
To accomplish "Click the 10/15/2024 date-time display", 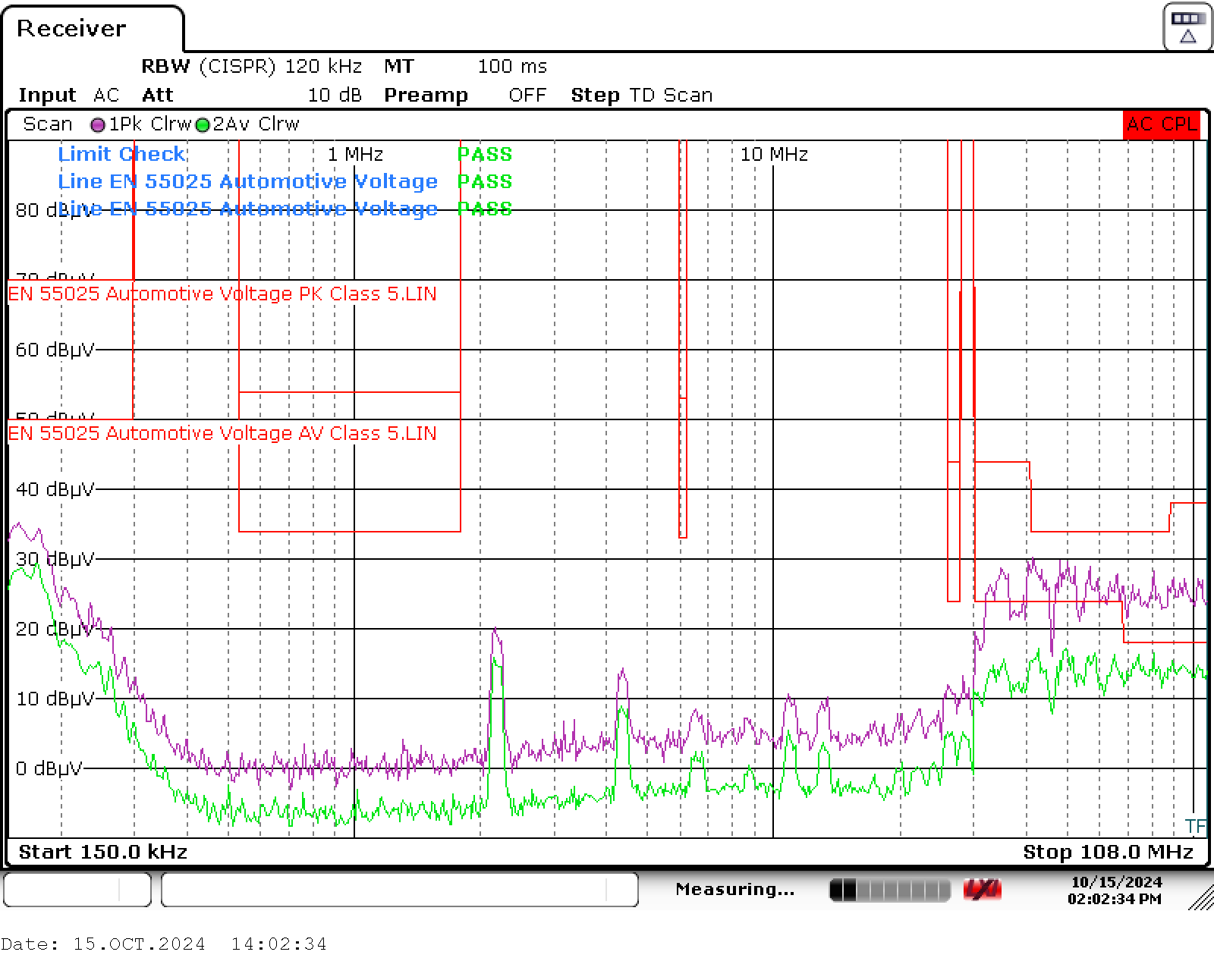I will 1115,888.
